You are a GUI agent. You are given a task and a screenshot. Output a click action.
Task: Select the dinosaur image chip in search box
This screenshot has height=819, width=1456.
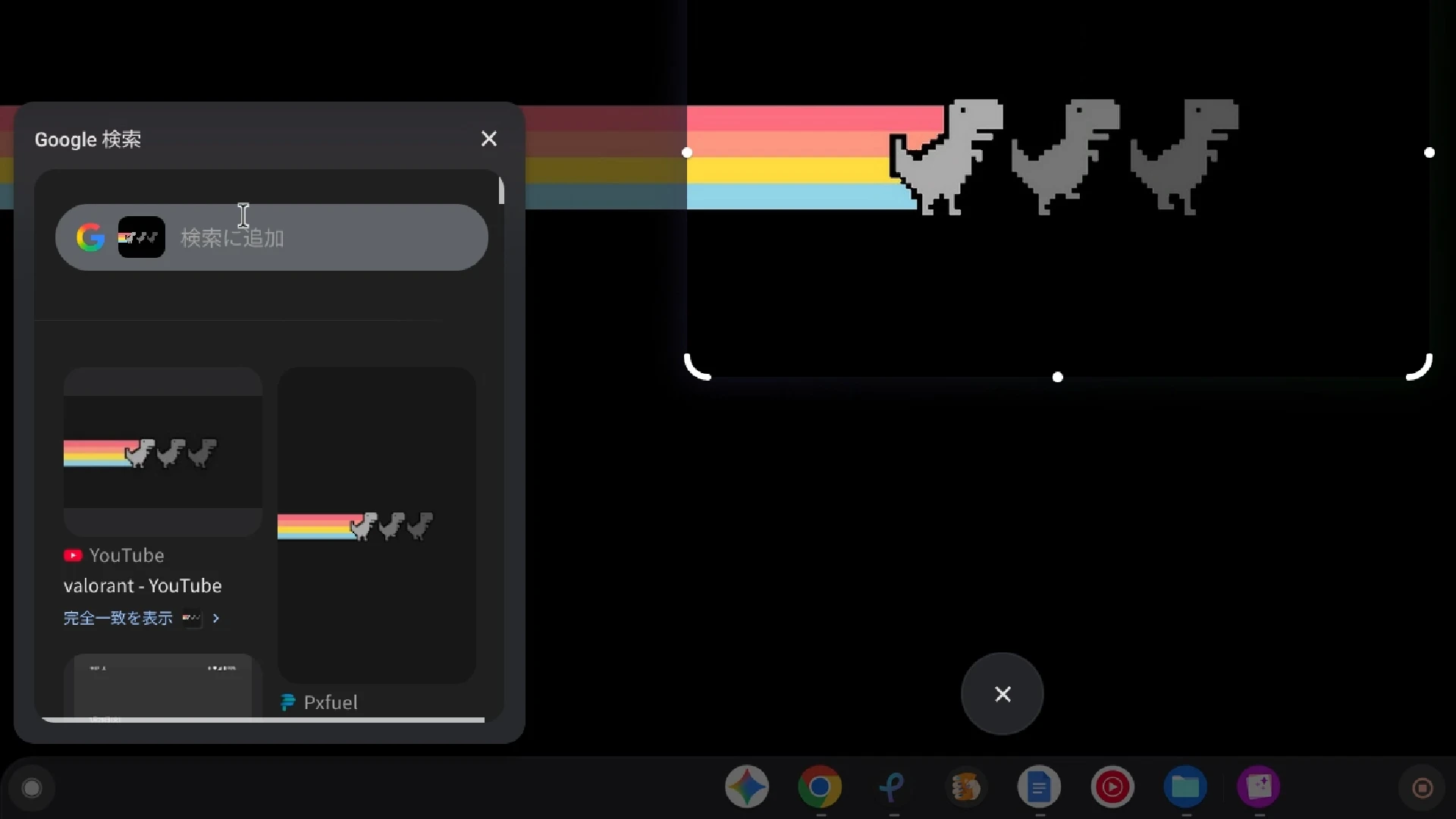coord(141,237)
